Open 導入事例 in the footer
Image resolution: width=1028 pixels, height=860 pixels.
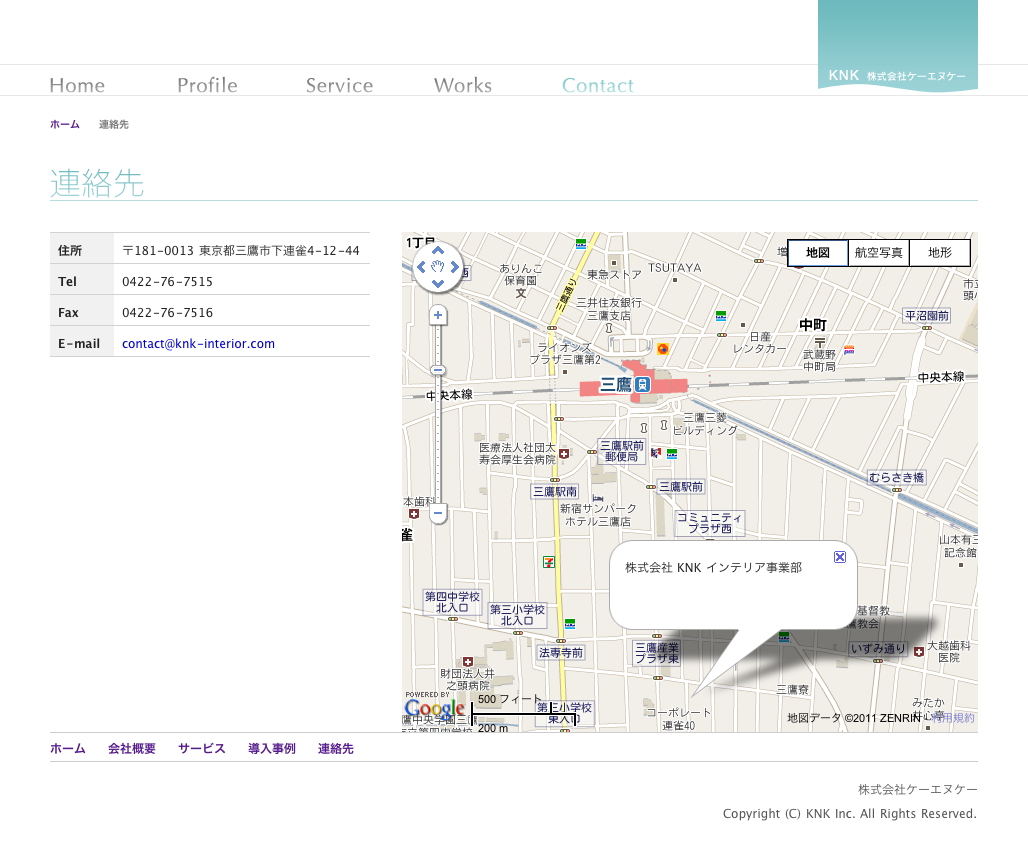pos(271,749)
